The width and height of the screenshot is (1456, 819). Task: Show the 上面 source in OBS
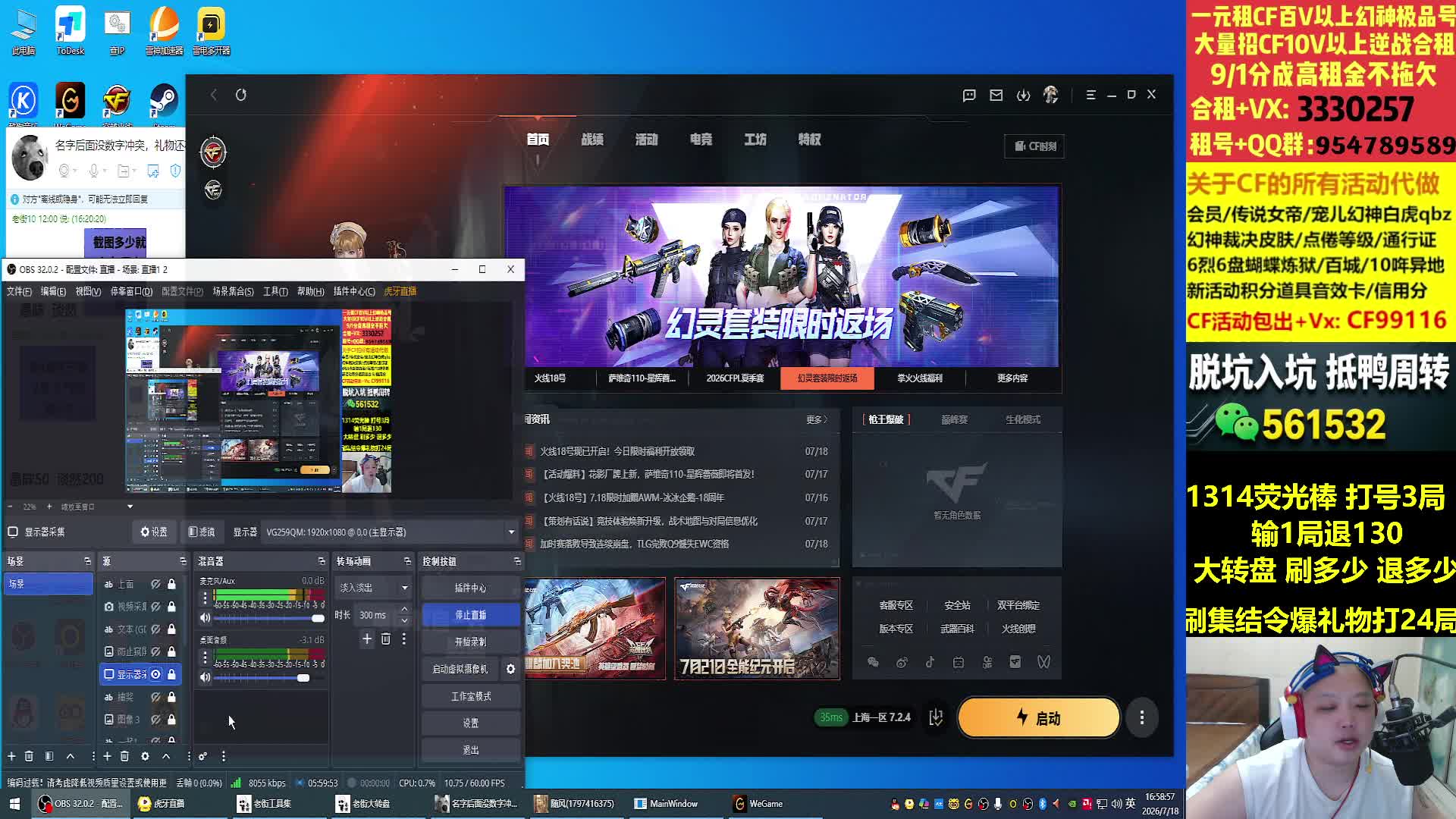tap(155, 584)
